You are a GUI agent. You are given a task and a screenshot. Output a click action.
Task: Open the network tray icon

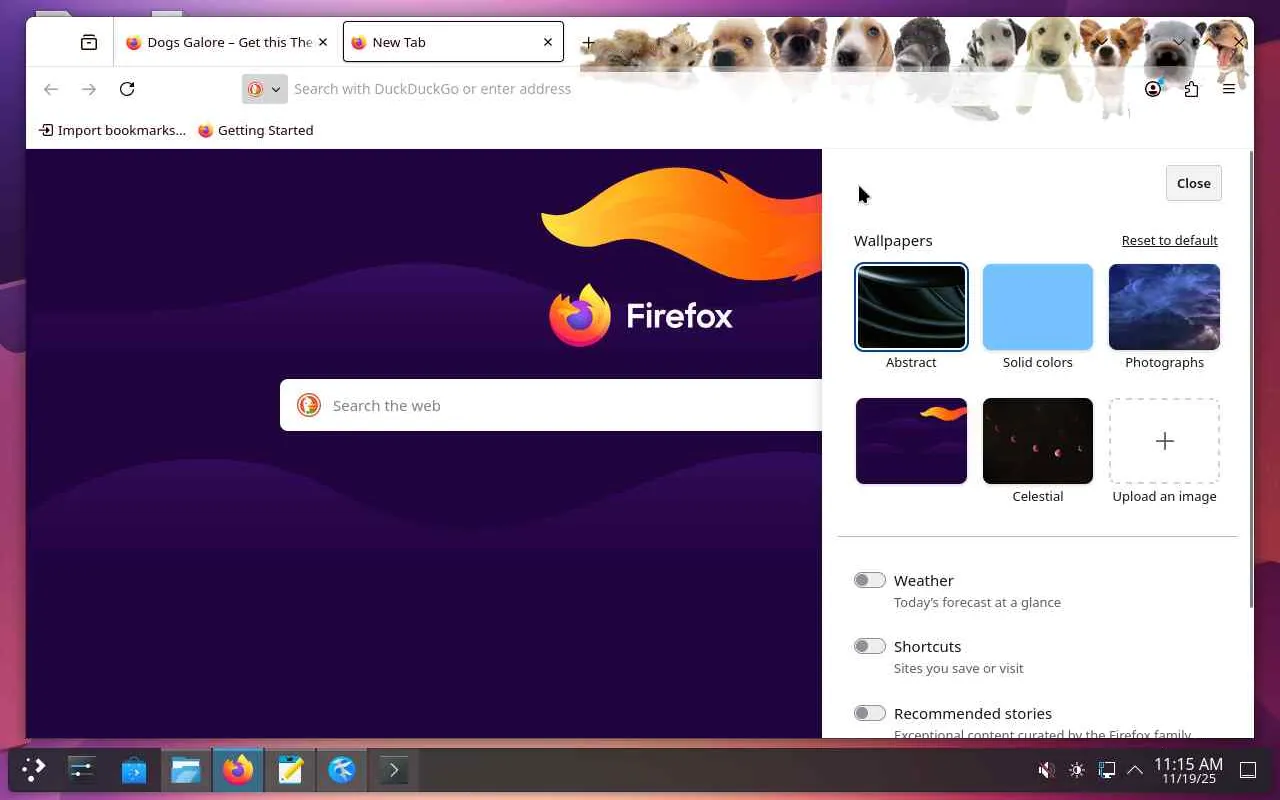[1106, 770]
